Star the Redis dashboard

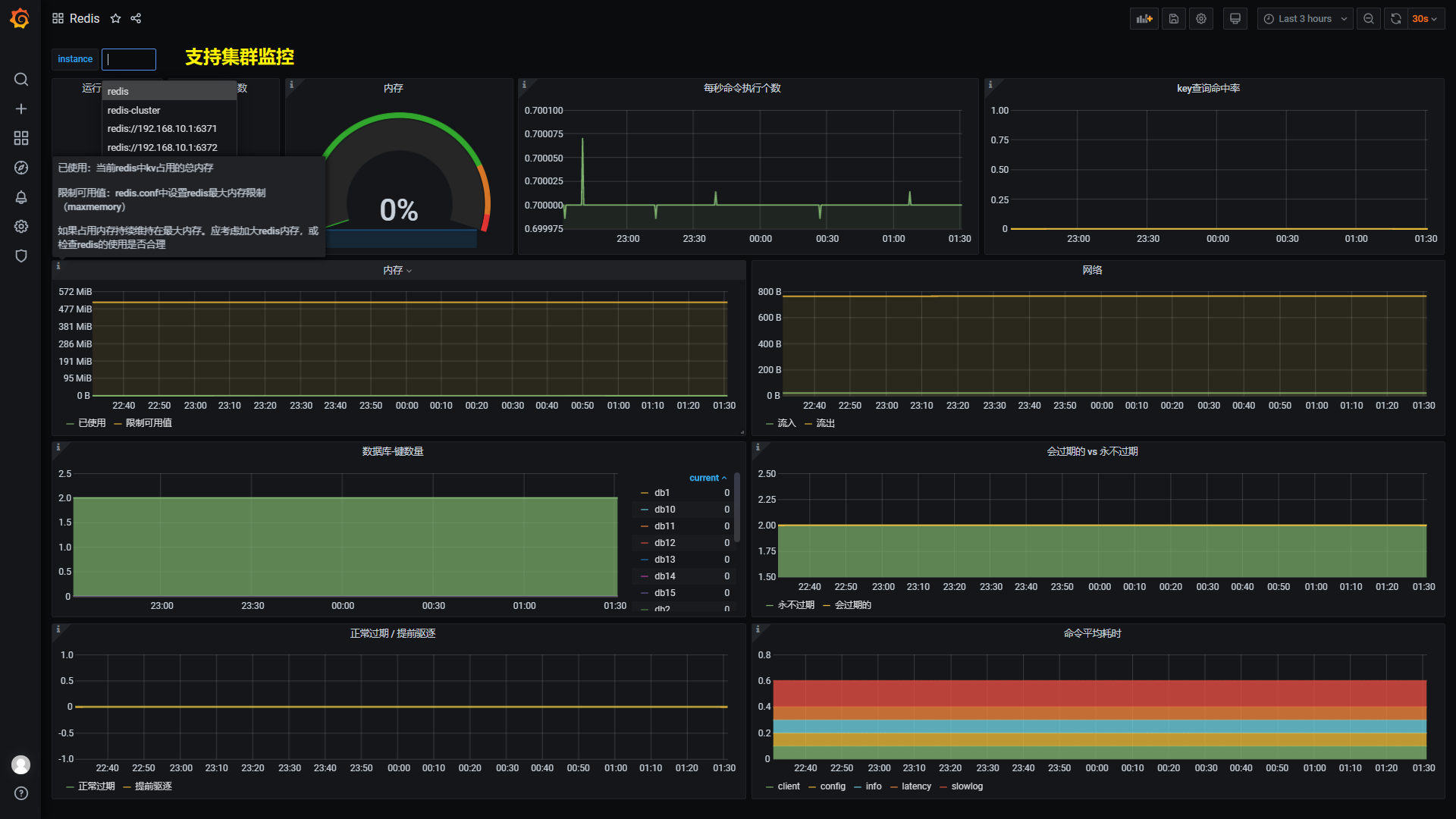[x=115, y=19]
